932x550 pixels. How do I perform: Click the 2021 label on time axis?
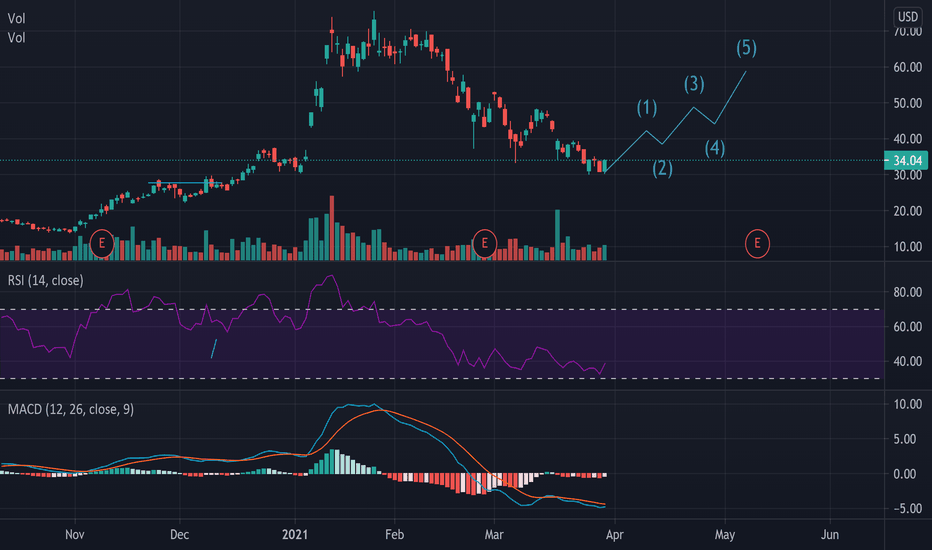click(295, 535)
